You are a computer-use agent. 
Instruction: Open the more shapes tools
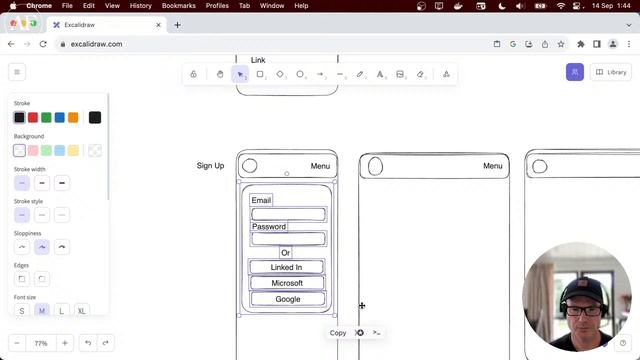446,74
